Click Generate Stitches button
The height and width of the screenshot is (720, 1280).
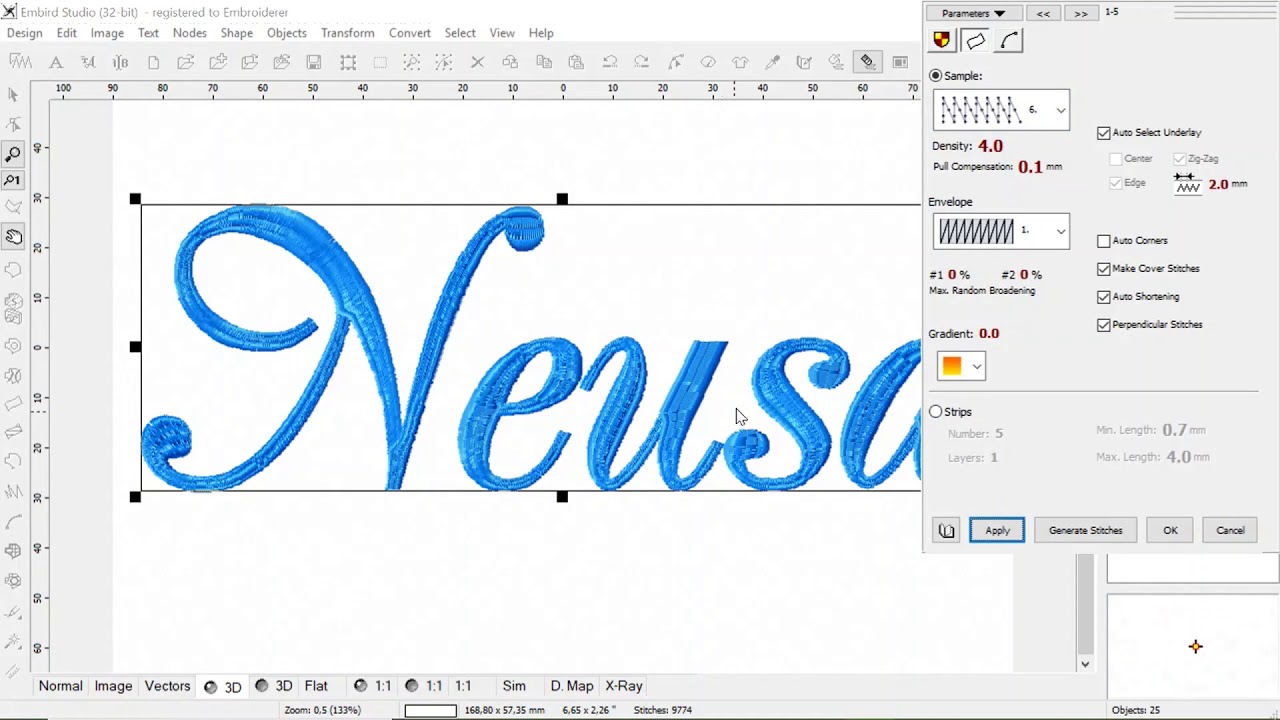tap(1085, 530)
